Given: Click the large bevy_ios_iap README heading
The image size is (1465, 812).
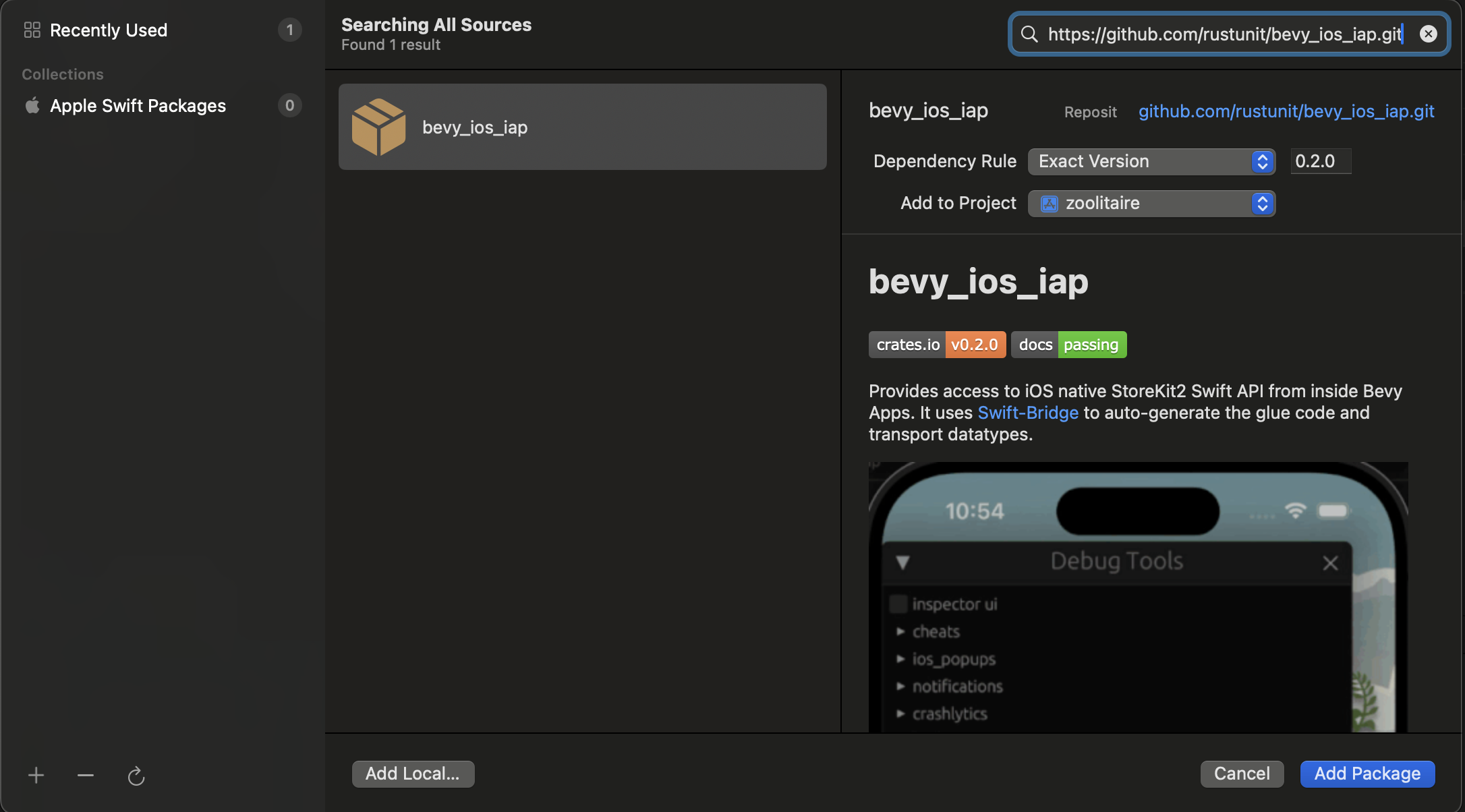Looking at the screenshot, I should click(978, 281).
